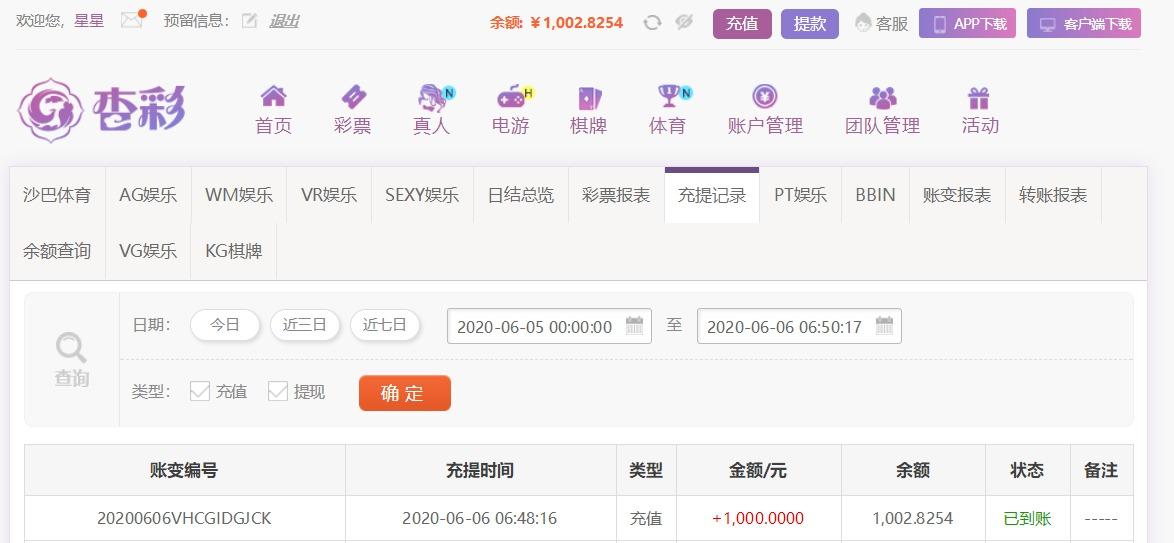Open 账户管理 yen coin icon
The height and width of the screenshot is (543, 1174).
coord(764,97)
